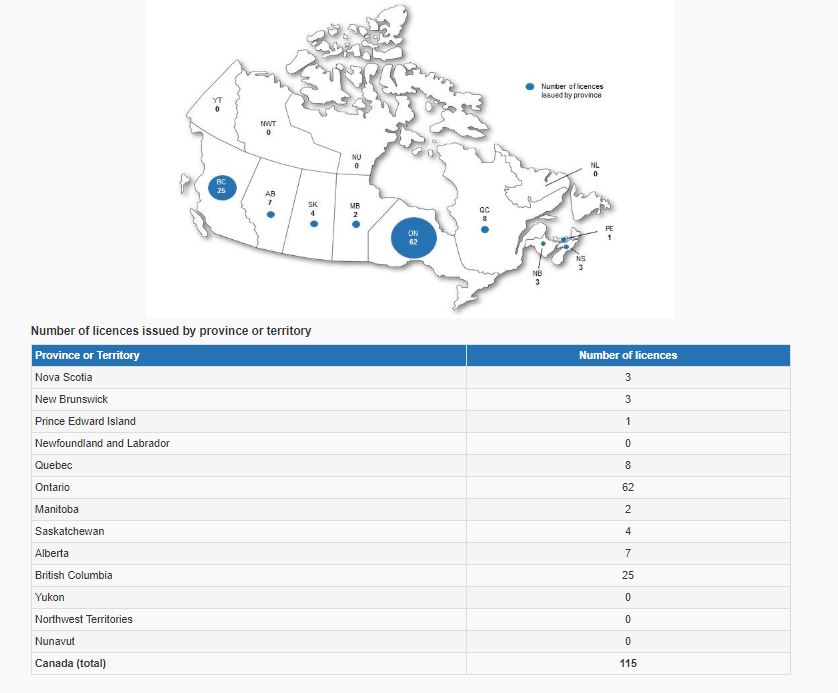Select the Quebec blue dot on the map
Viewport: 838px width, 693px height.
click(484, 230)
